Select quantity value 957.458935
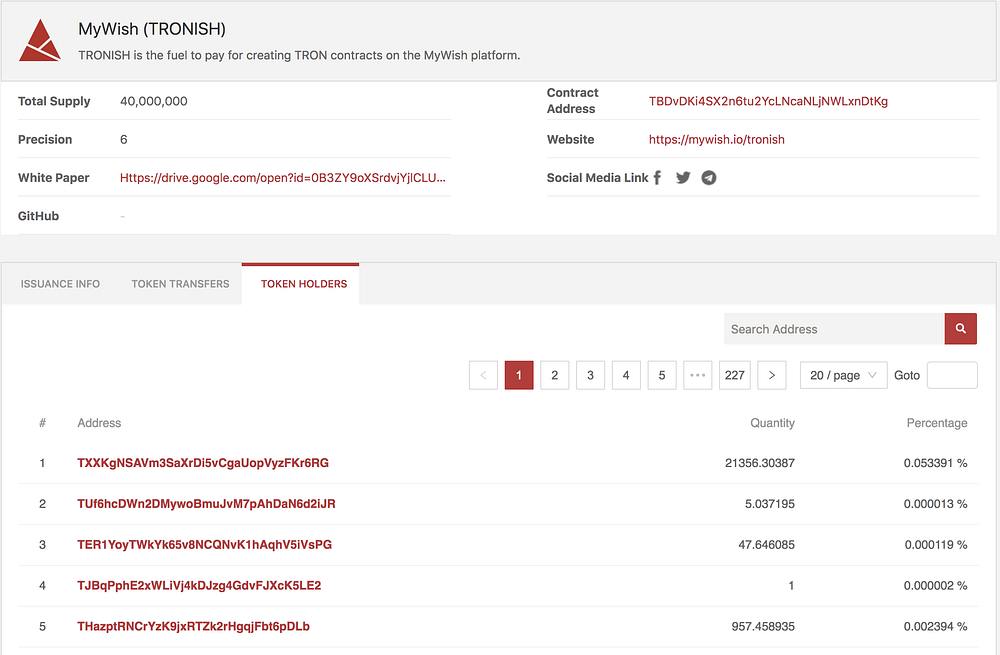 pos(763,626)
